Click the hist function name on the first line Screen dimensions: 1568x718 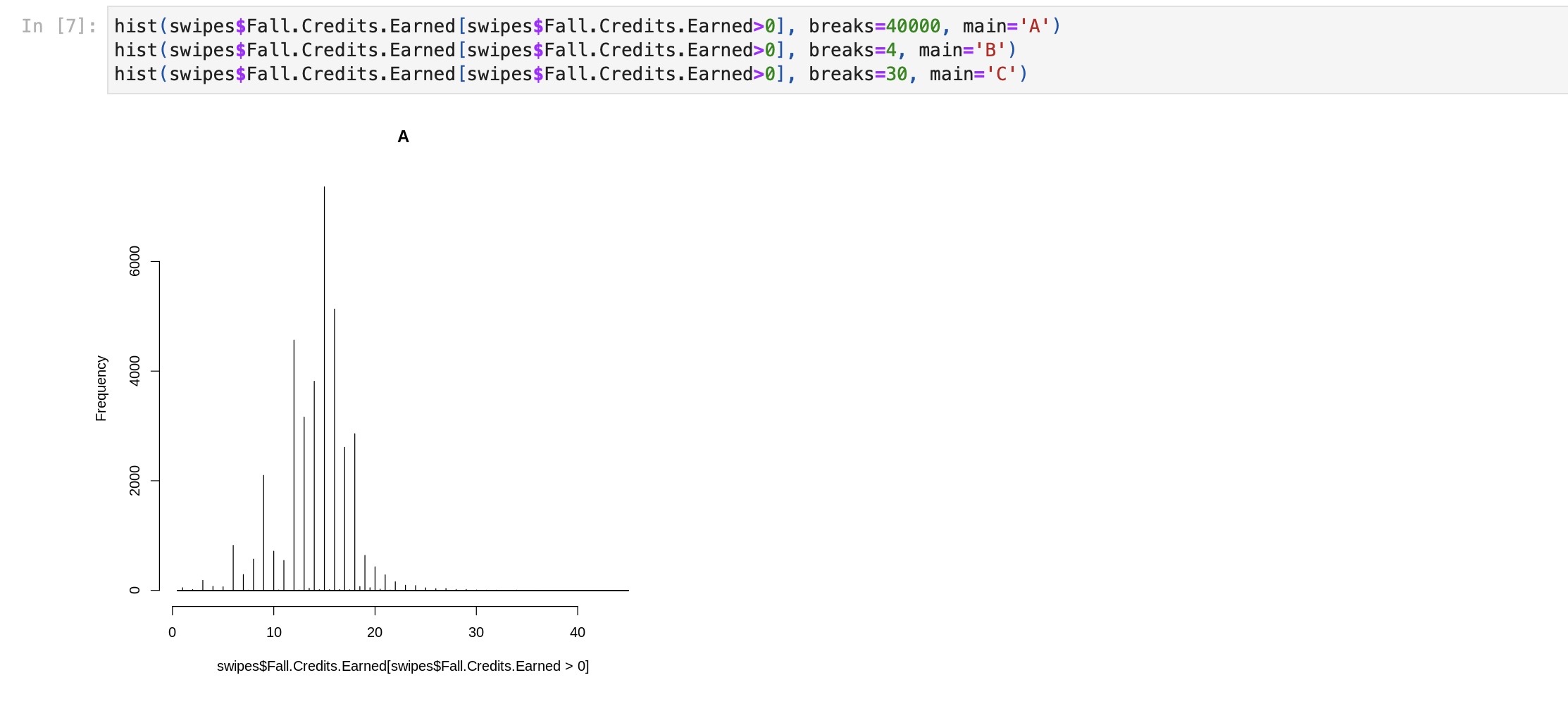136,25
